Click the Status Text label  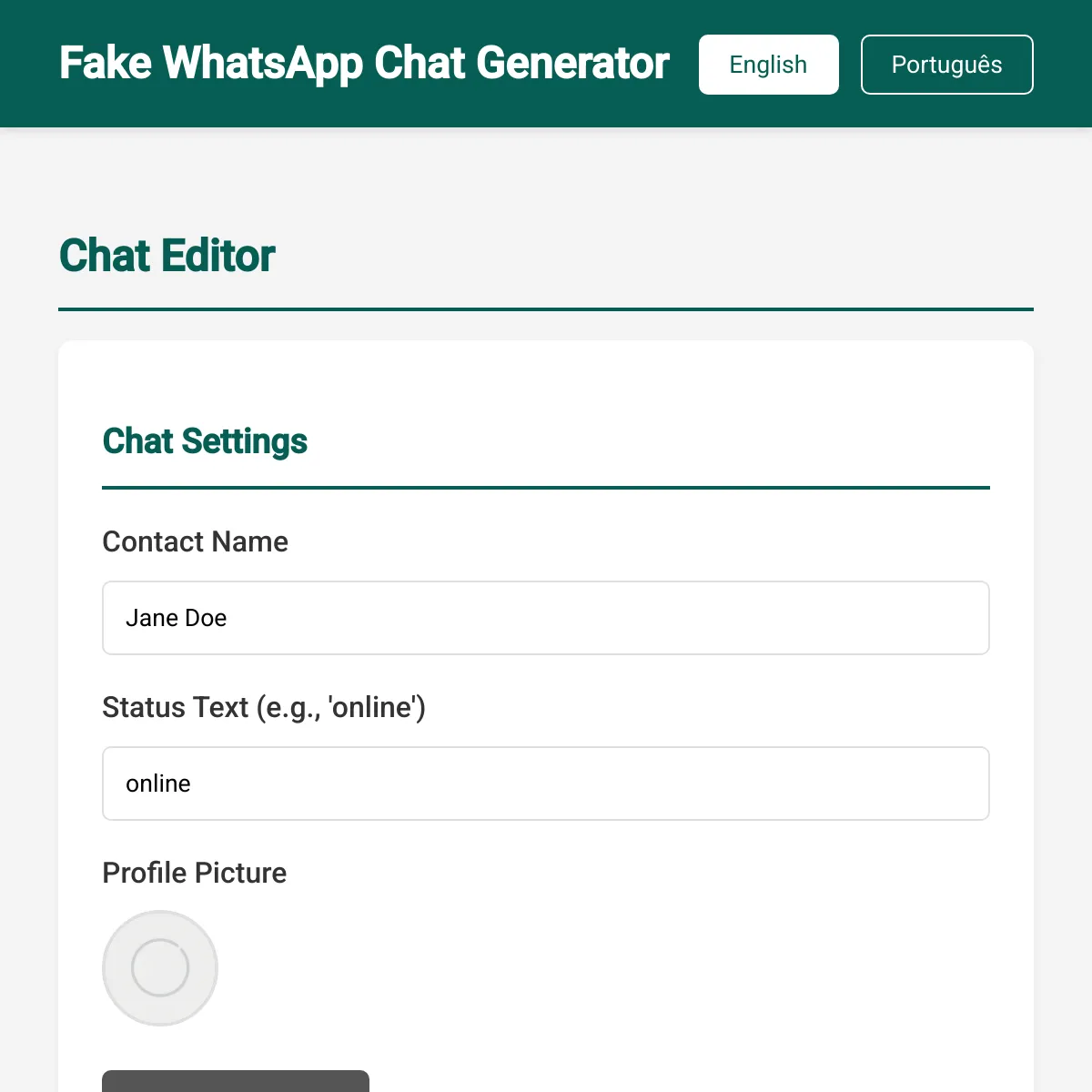(x=264, y=707)
